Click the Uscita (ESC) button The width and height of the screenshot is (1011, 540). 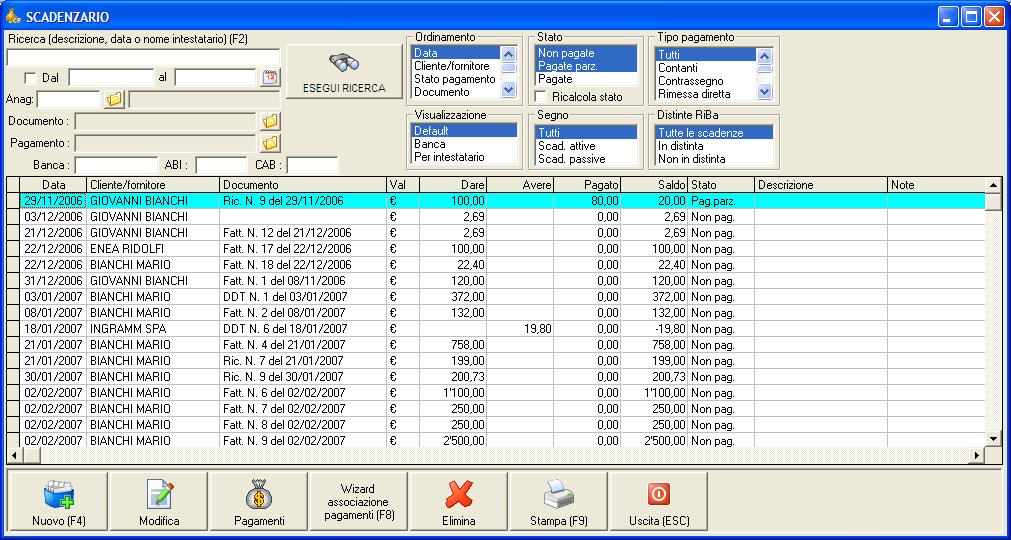(x=658, y=501)
